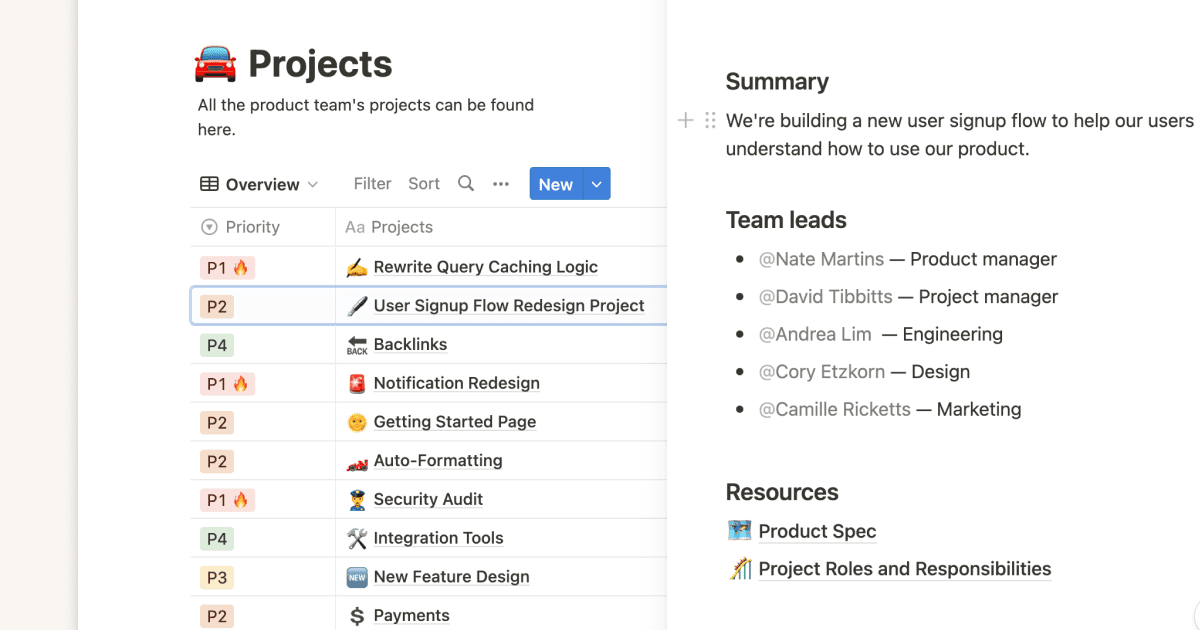Open the New button dropdown arrow
Screen dimensions: 1200x630
596,183
